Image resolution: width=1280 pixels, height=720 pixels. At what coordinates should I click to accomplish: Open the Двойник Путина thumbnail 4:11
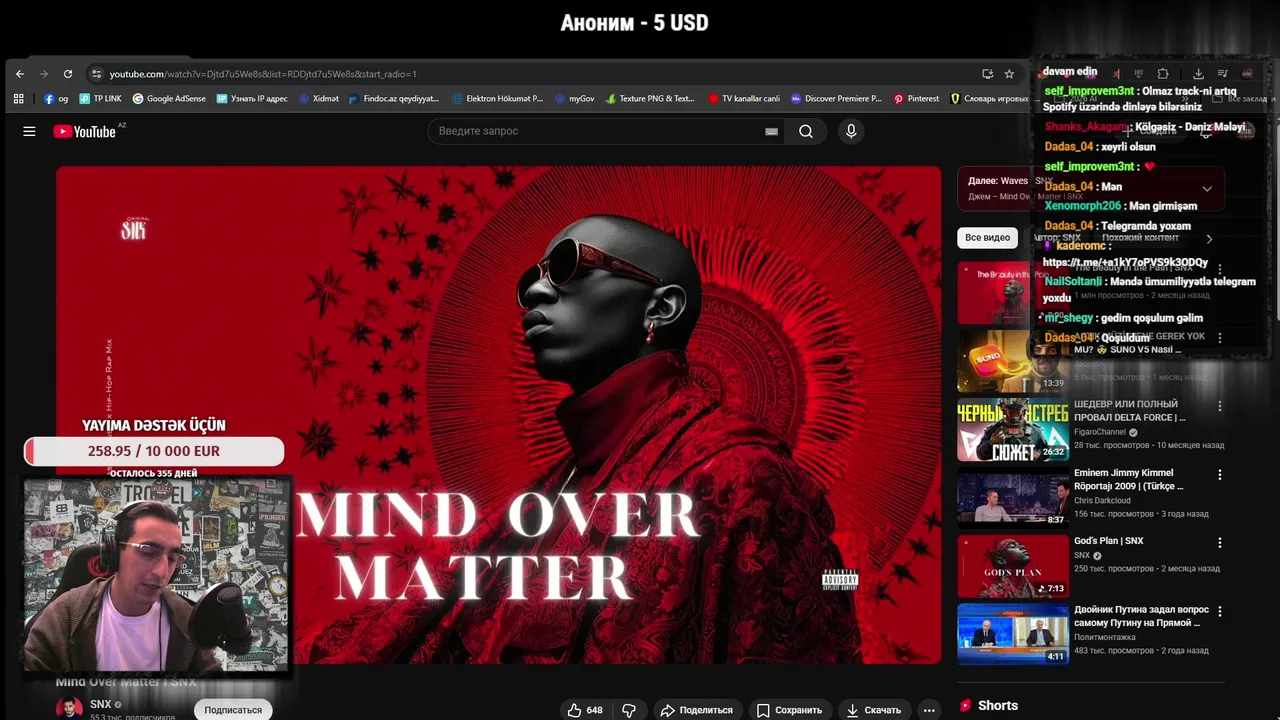point(1013,635)
